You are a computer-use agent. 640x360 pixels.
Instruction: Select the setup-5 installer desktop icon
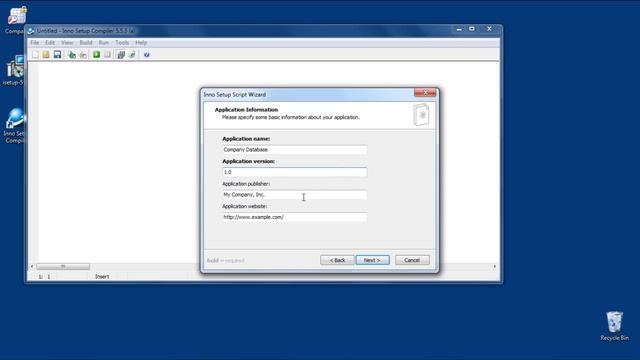point(13,71)
